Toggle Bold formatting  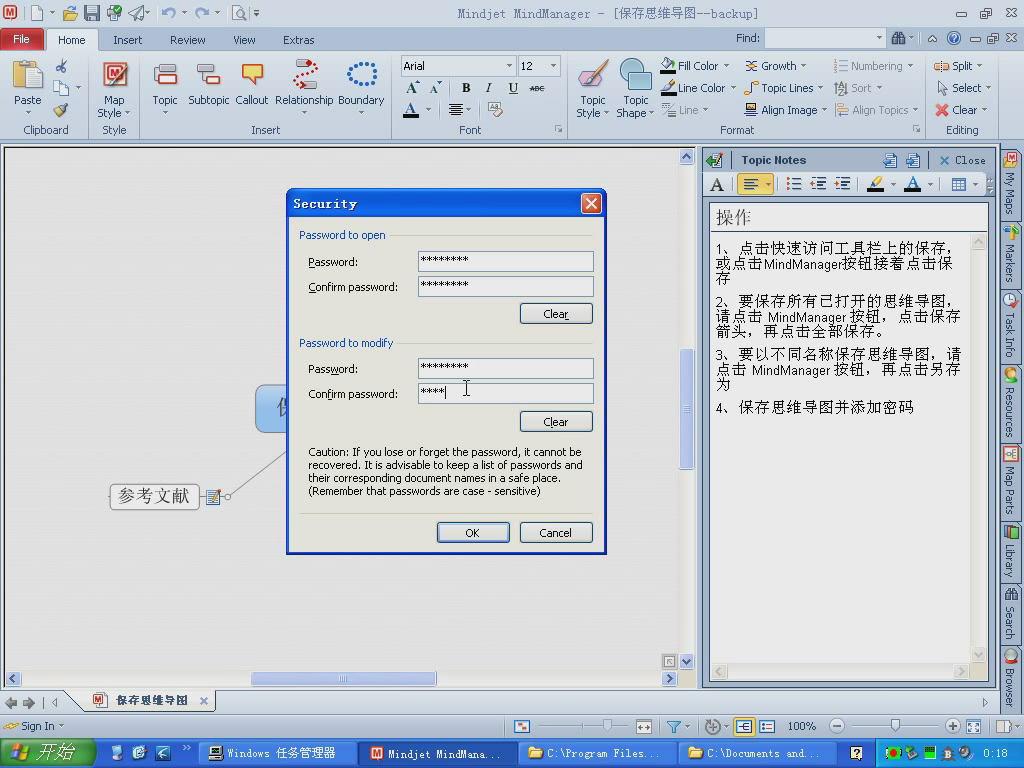coord(466,88)
